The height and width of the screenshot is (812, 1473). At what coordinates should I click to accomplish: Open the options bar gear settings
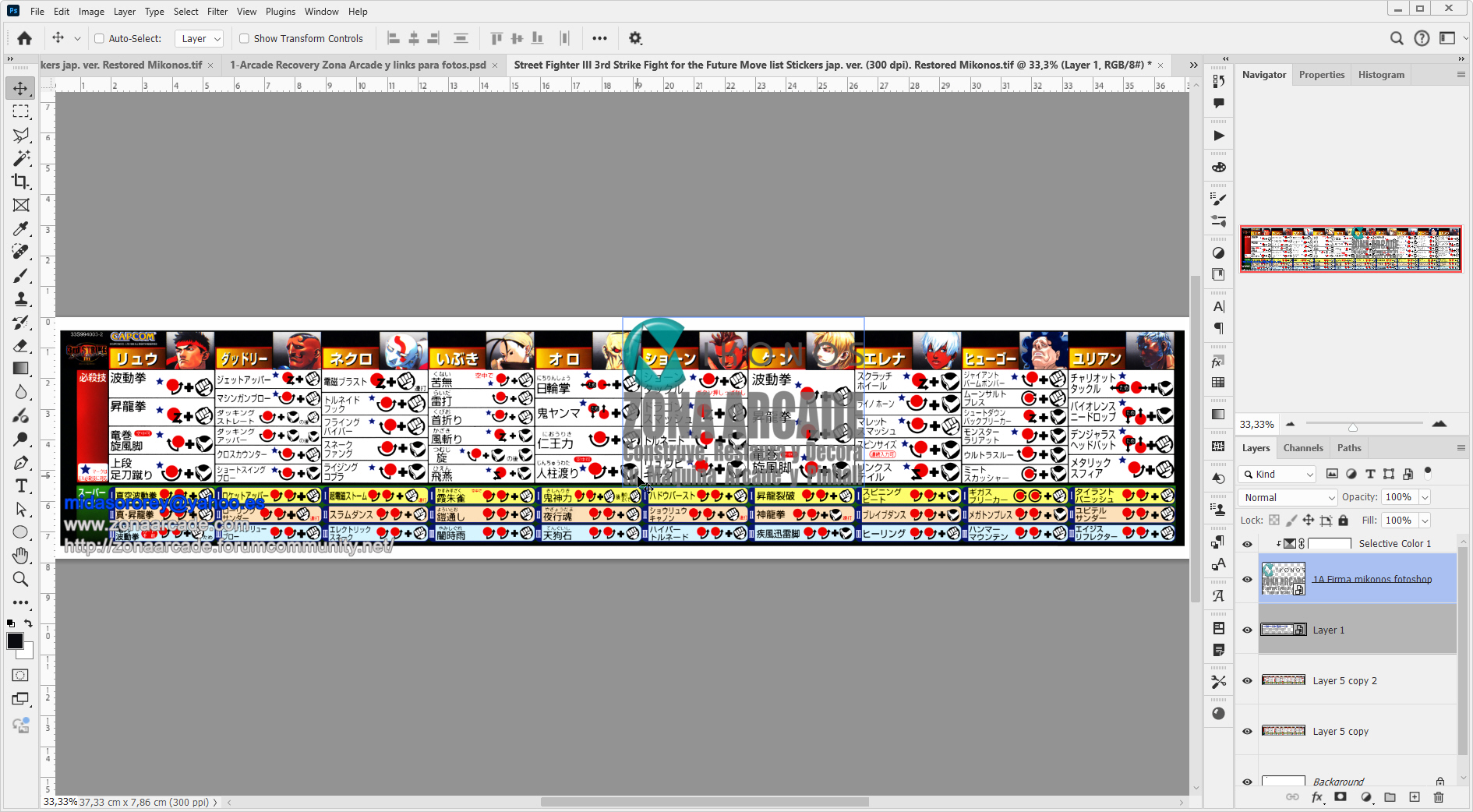(x=635, y=38)
